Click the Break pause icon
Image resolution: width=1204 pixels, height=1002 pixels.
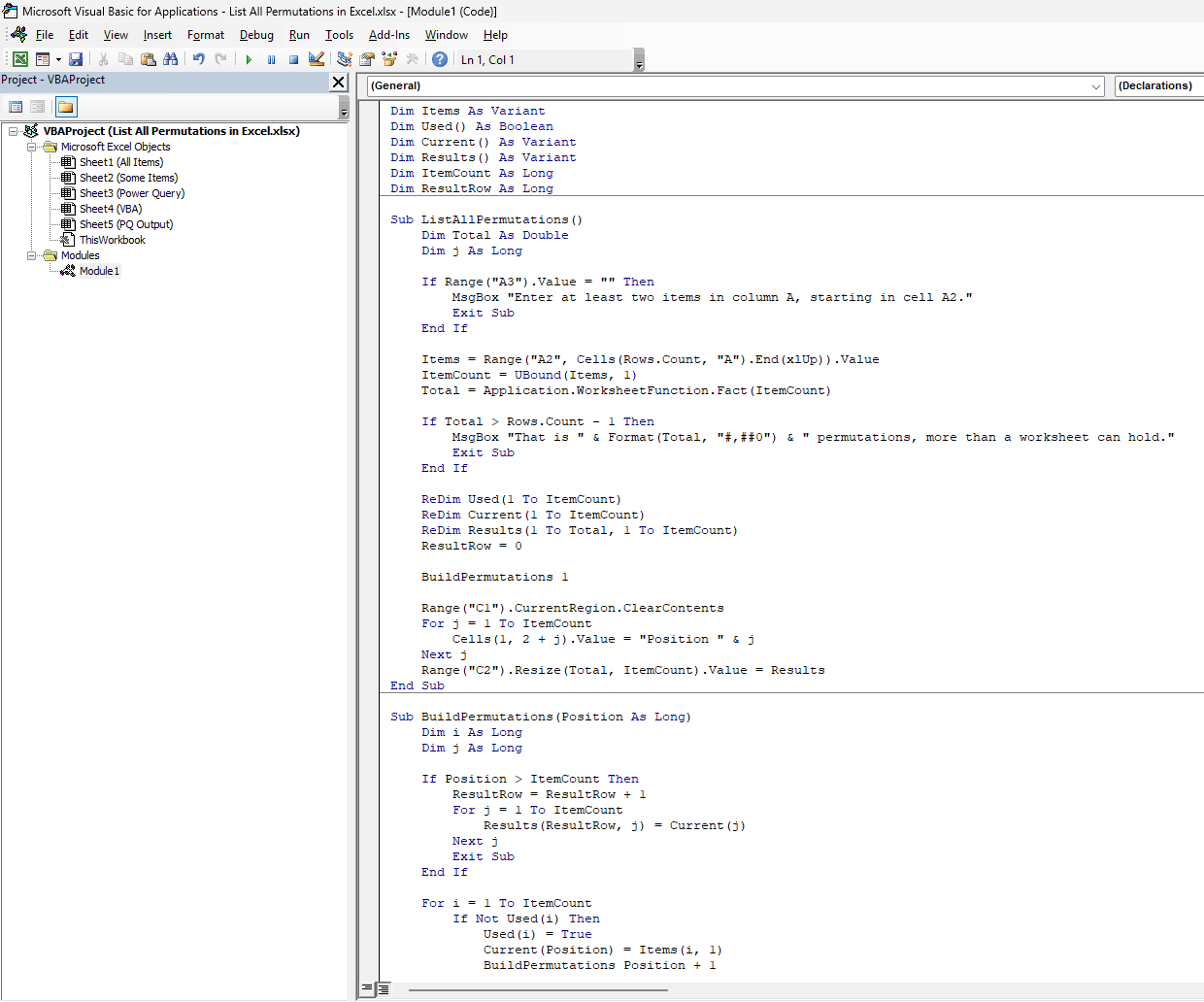(271, 59)
